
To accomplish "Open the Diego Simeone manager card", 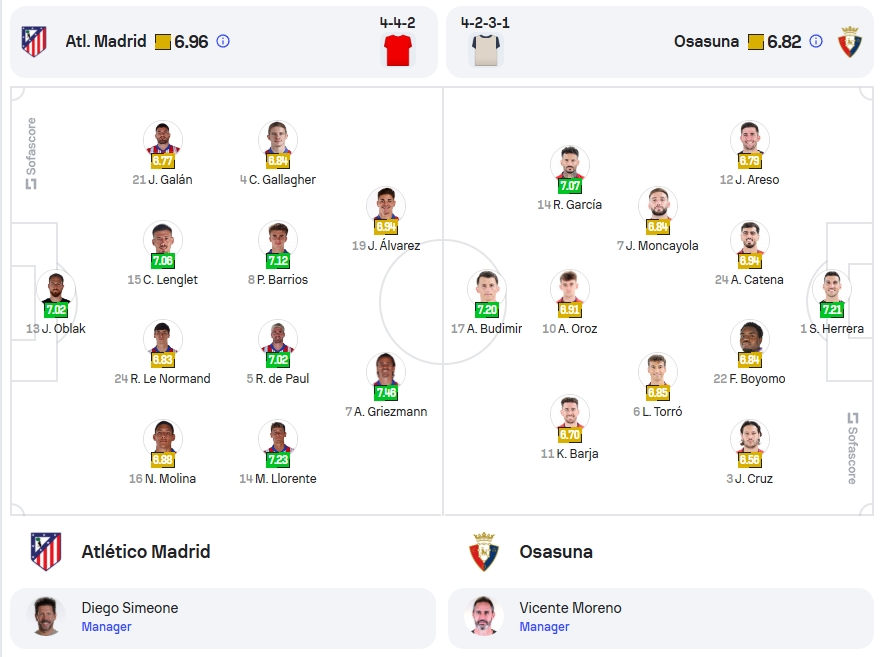I will coord(223,618).
